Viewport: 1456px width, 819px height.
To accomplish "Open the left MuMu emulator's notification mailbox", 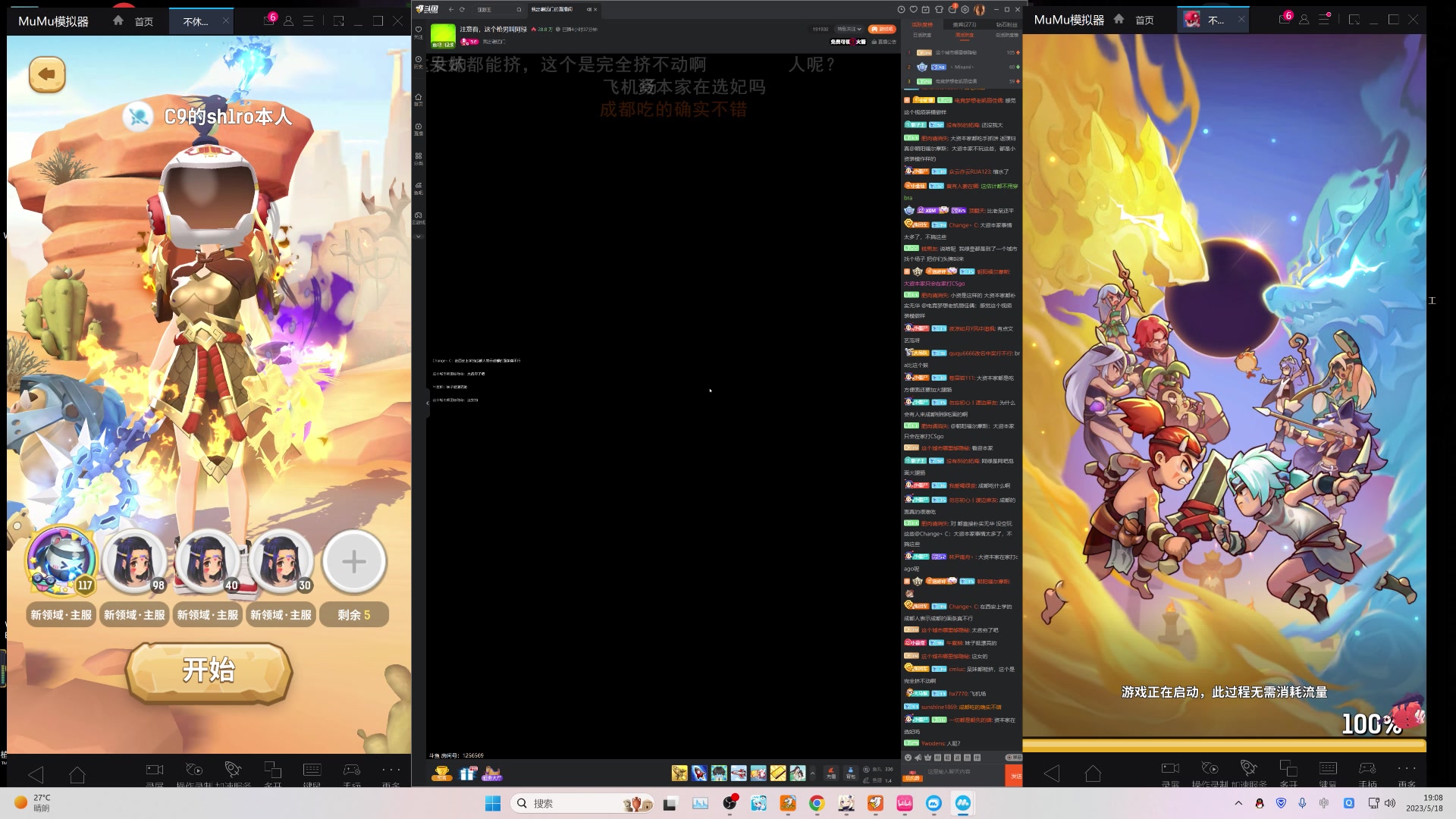I will (268, 20).
